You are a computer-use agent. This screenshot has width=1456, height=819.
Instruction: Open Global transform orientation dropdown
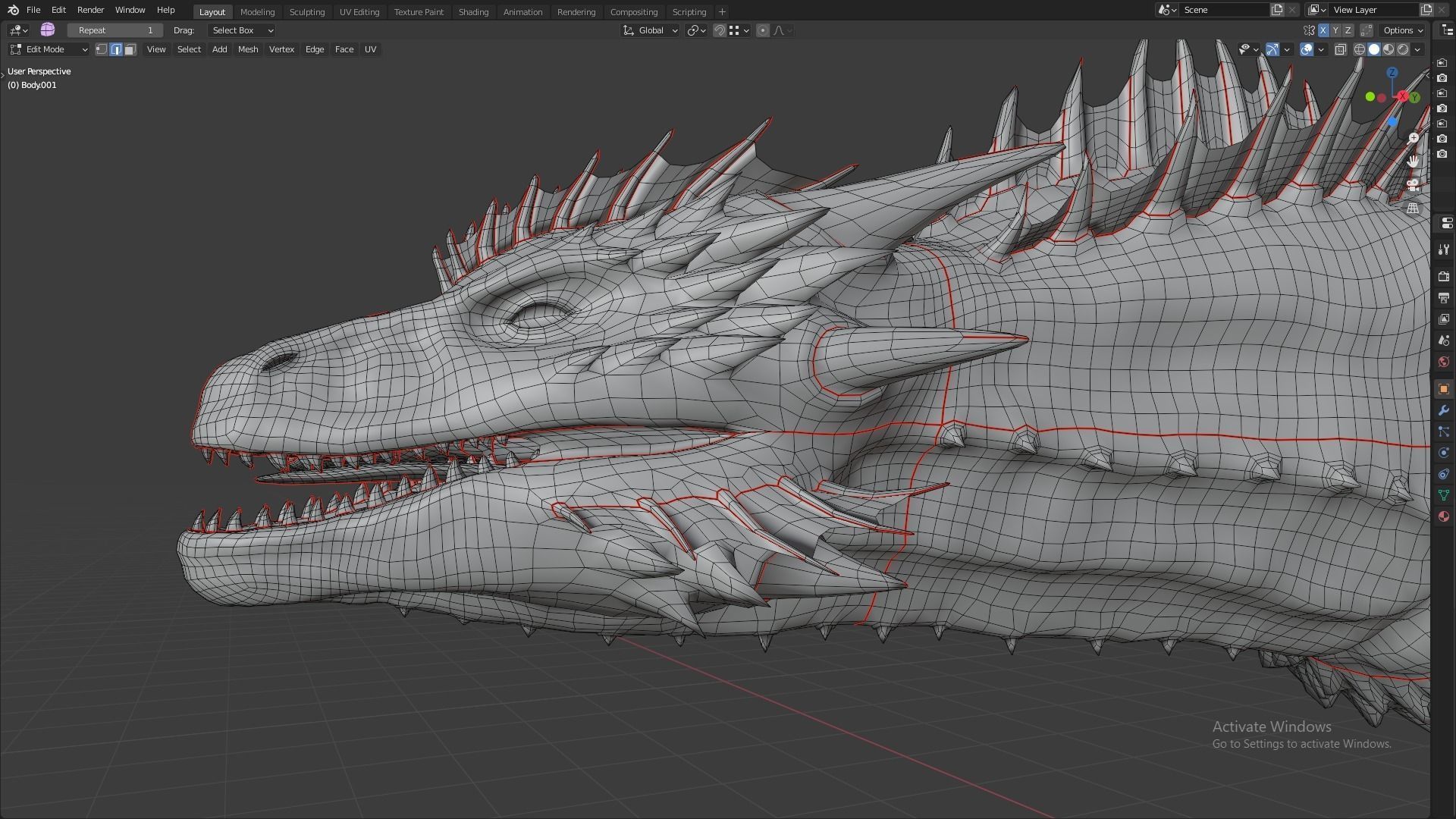[x=650, y=30]
